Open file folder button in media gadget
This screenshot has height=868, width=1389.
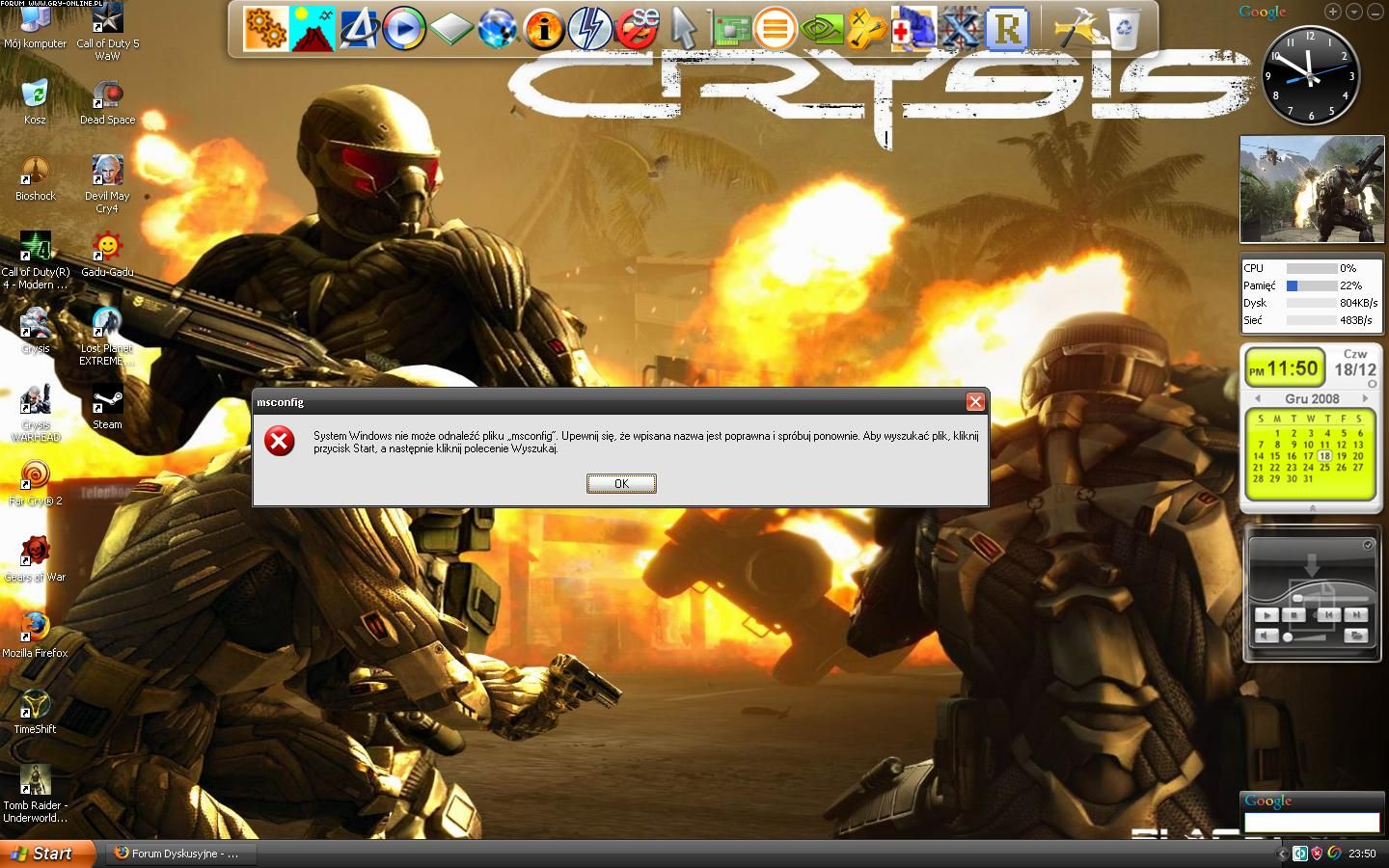pos(1356,636)
